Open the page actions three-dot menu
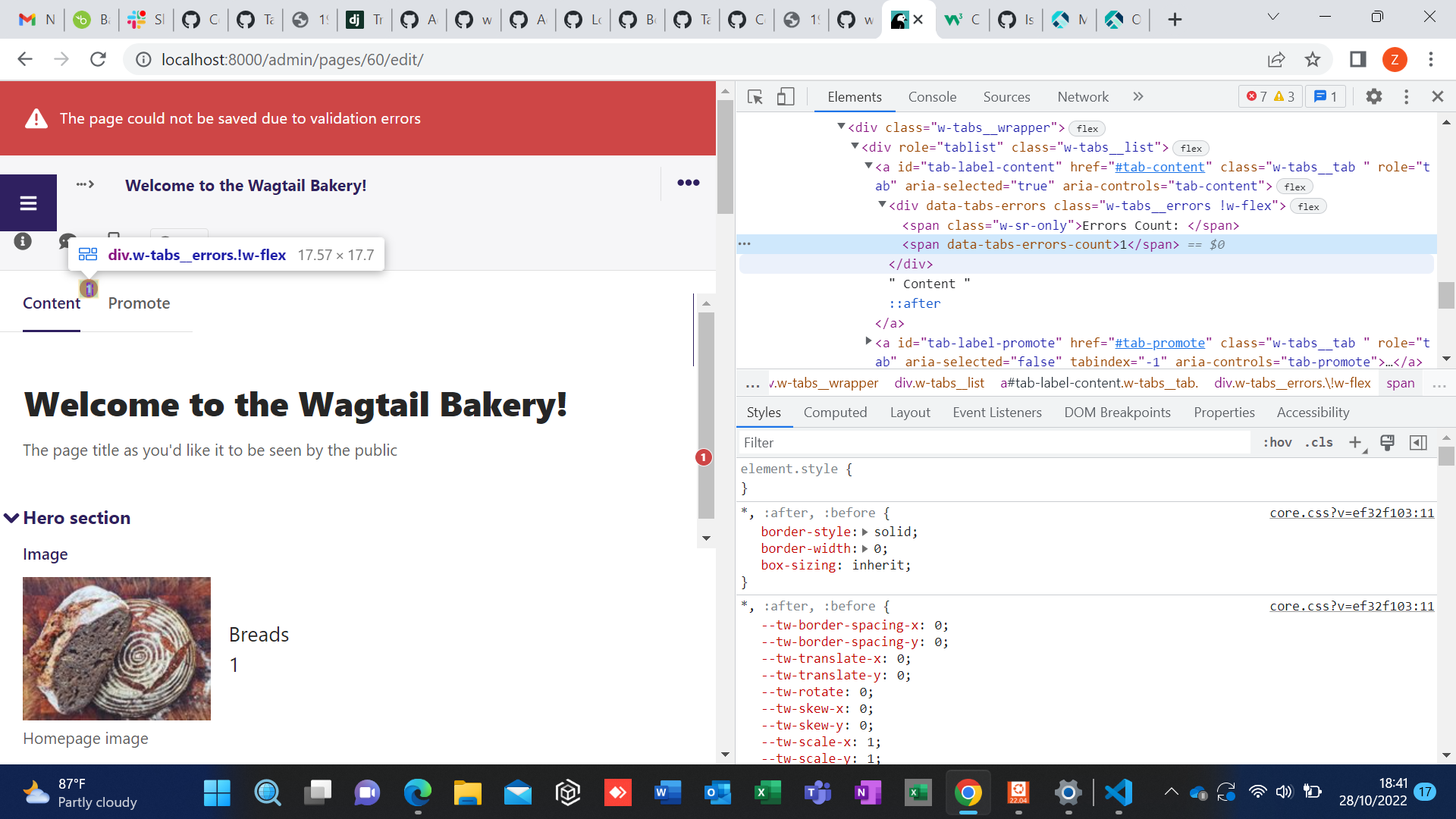This screenshot has width=1456, height=819. [x=688, y=183]
